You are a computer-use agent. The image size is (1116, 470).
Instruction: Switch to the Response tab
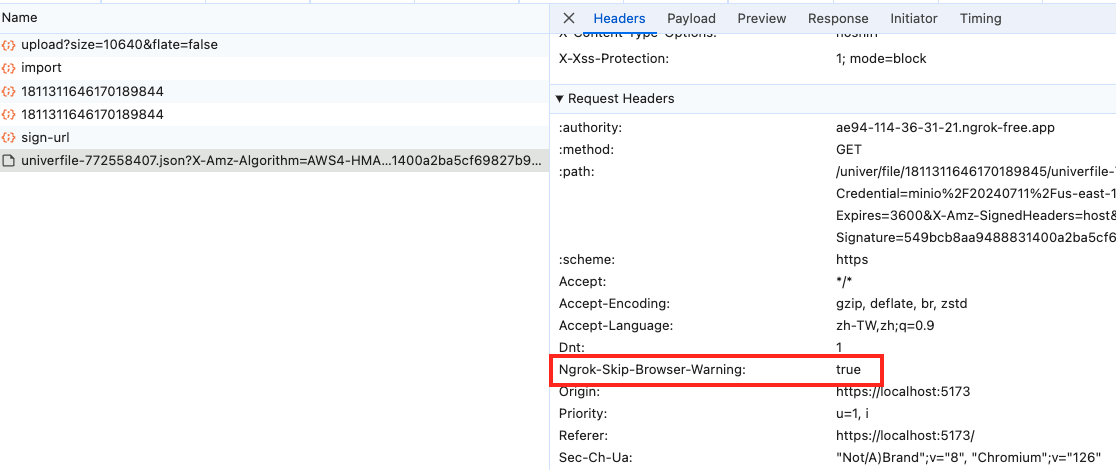point(838,18)
